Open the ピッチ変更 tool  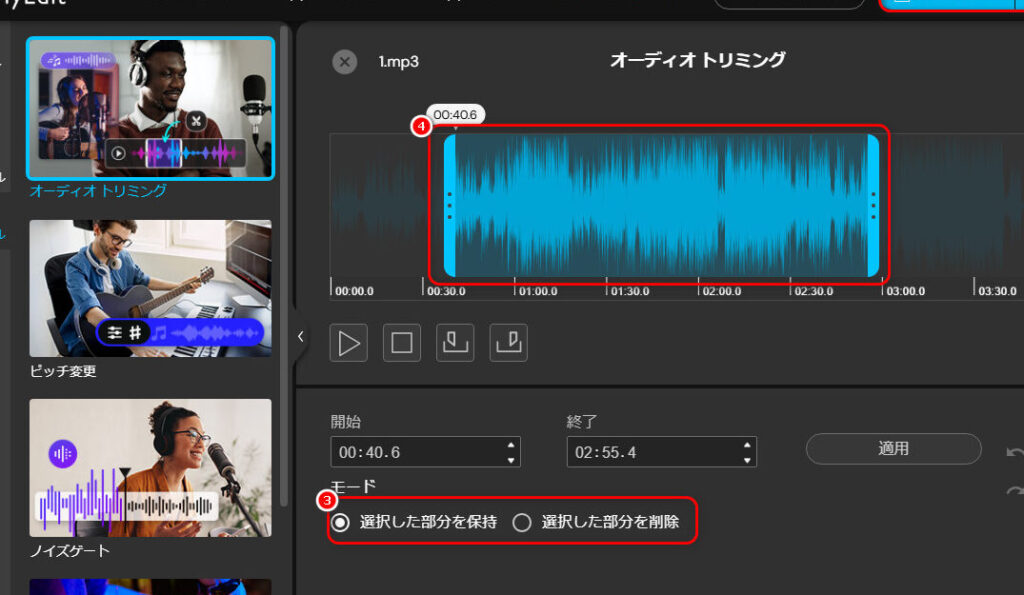[151, 289]
